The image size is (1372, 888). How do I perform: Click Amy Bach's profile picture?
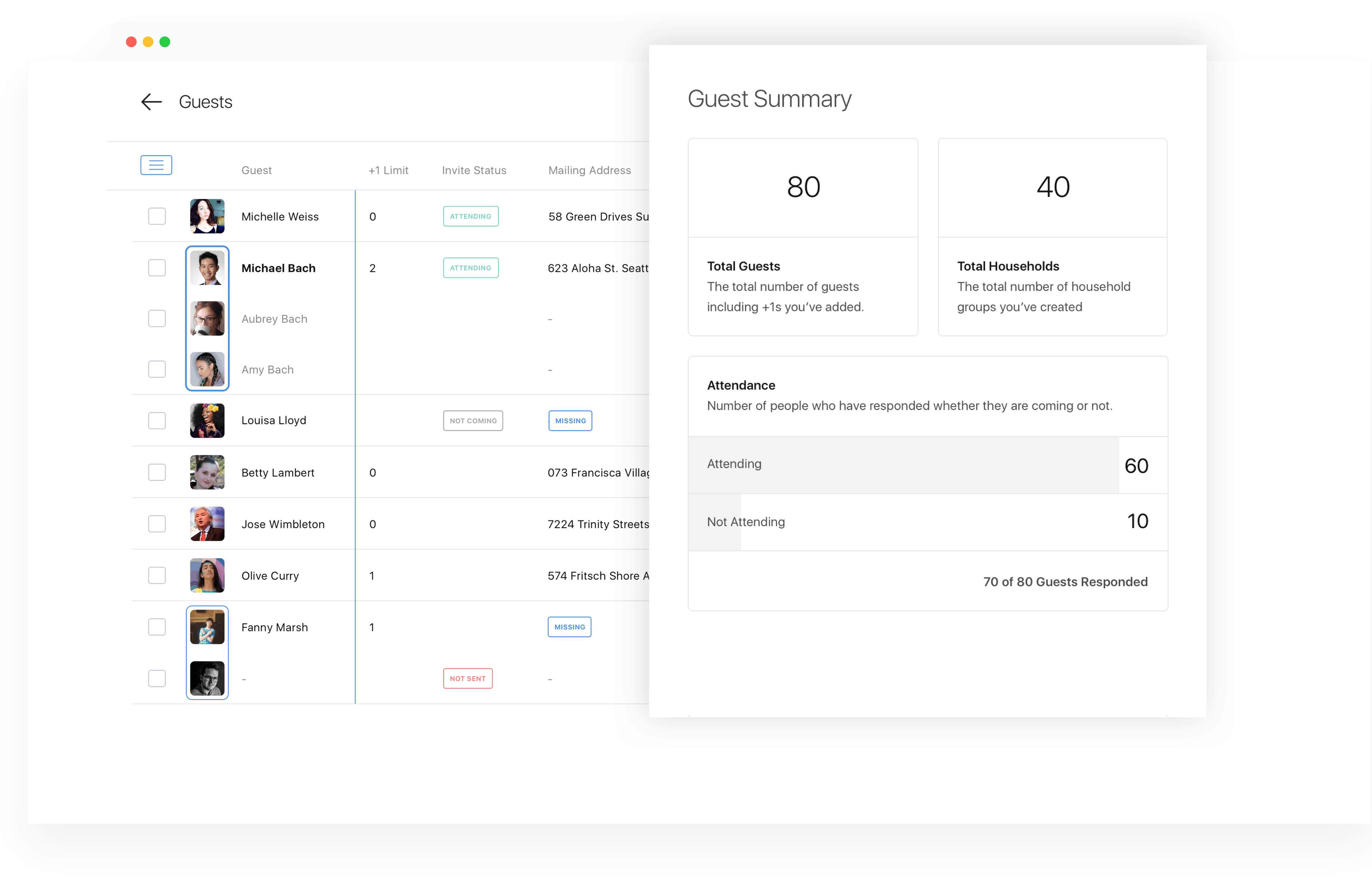click(x=208, y=369)
